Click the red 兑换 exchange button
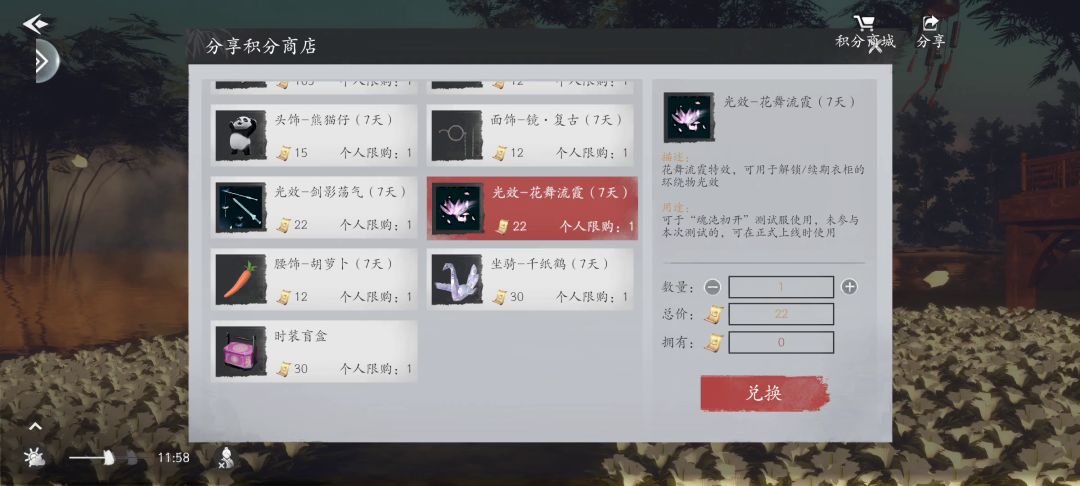 point(765,393)
